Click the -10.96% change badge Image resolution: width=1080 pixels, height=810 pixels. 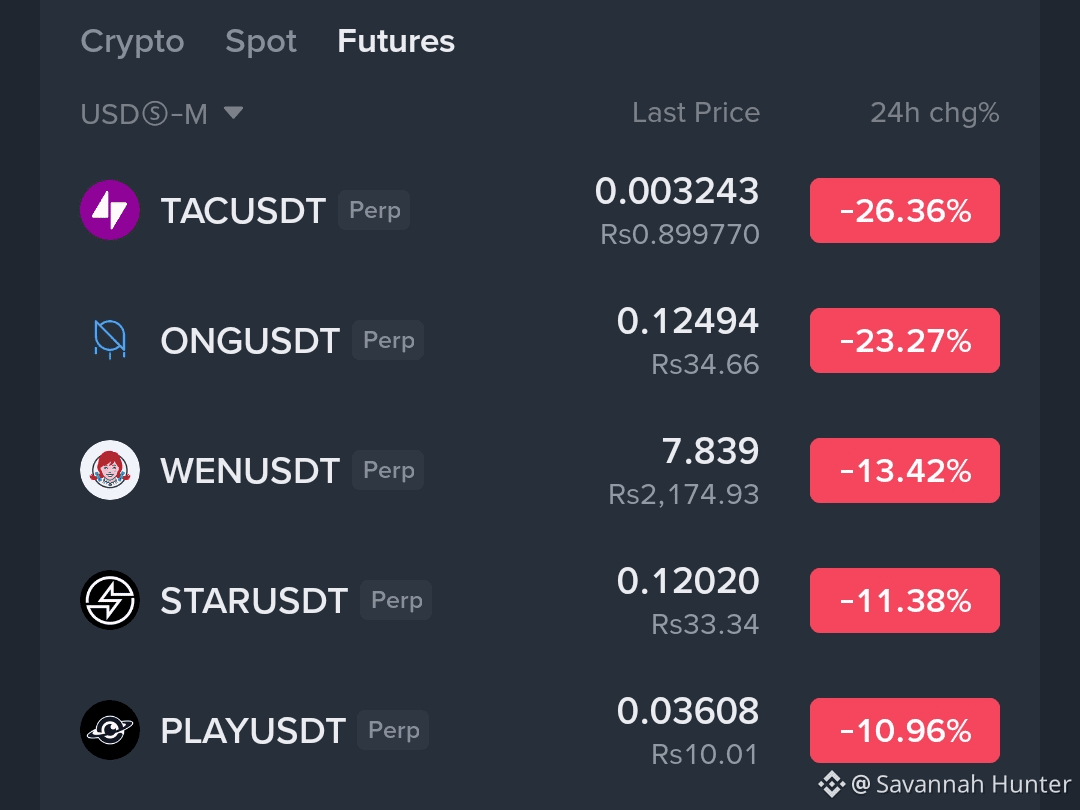click(904, 730)
